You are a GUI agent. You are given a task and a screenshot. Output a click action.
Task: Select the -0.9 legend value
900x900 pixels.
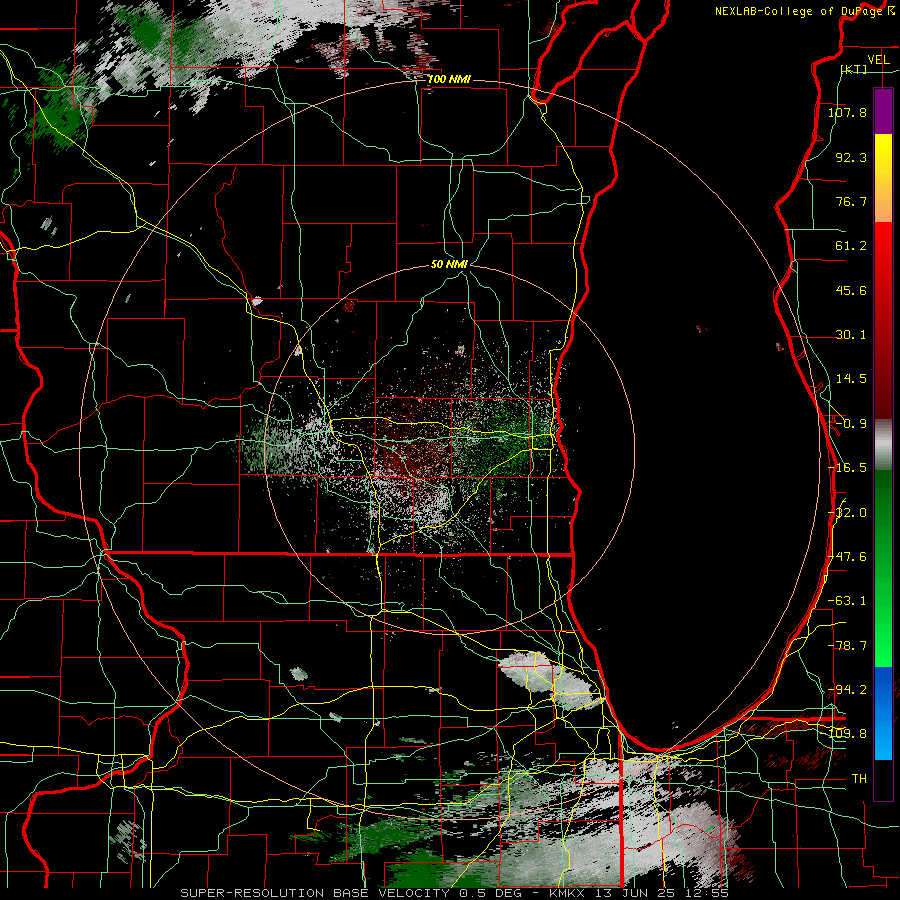pos(851,424)
